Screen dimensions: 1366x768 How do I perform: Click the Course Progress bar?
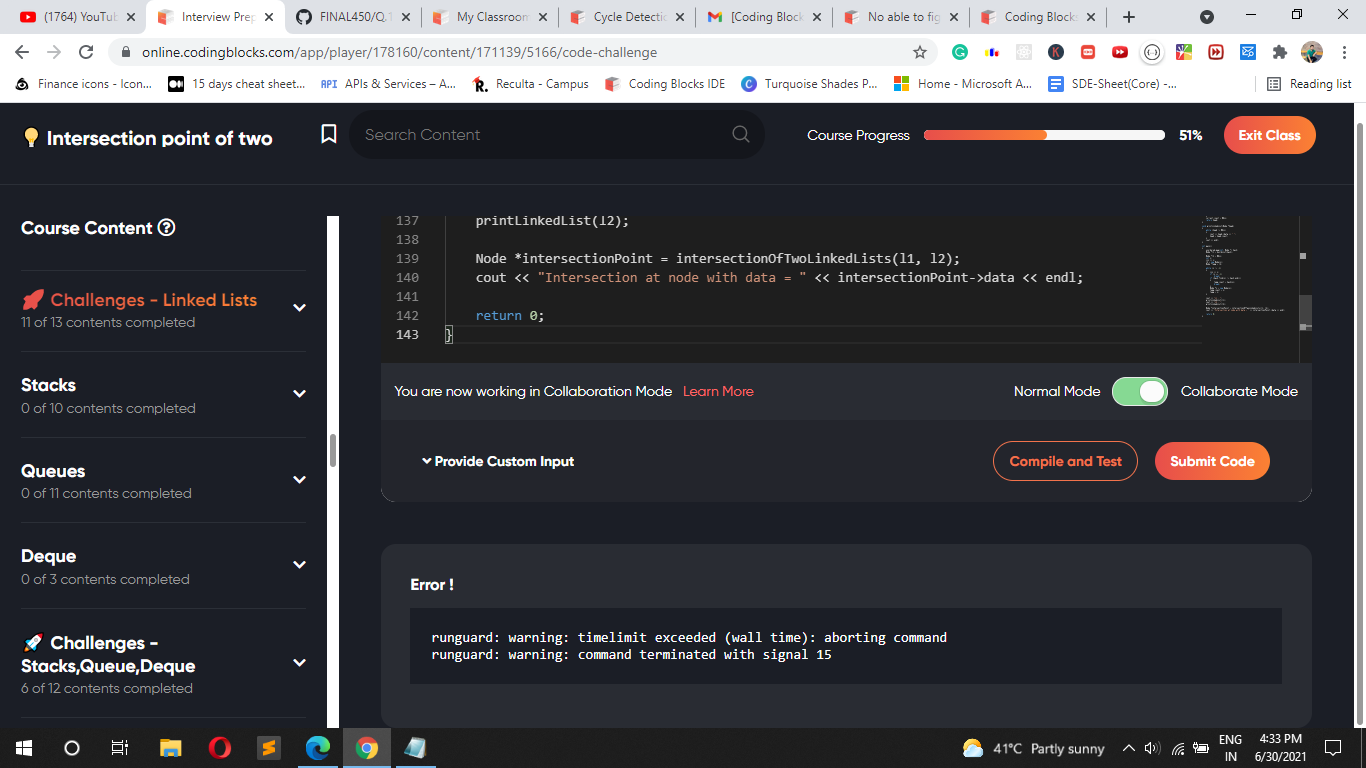tap(1044, 135)
